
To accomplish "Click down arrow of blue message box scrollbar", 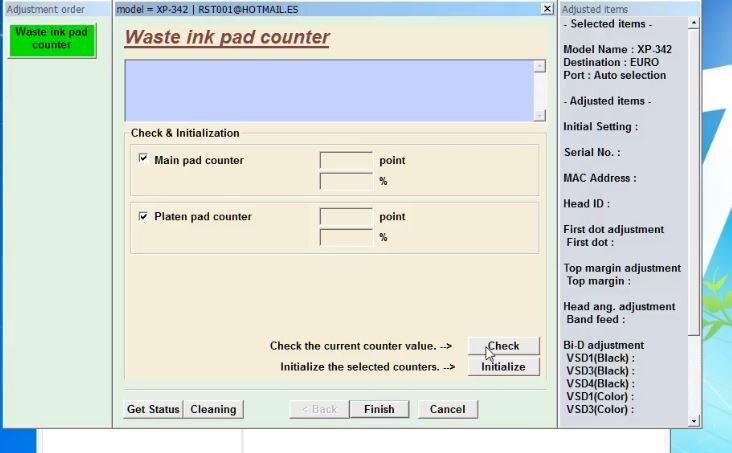I will (x=539, y=115).
